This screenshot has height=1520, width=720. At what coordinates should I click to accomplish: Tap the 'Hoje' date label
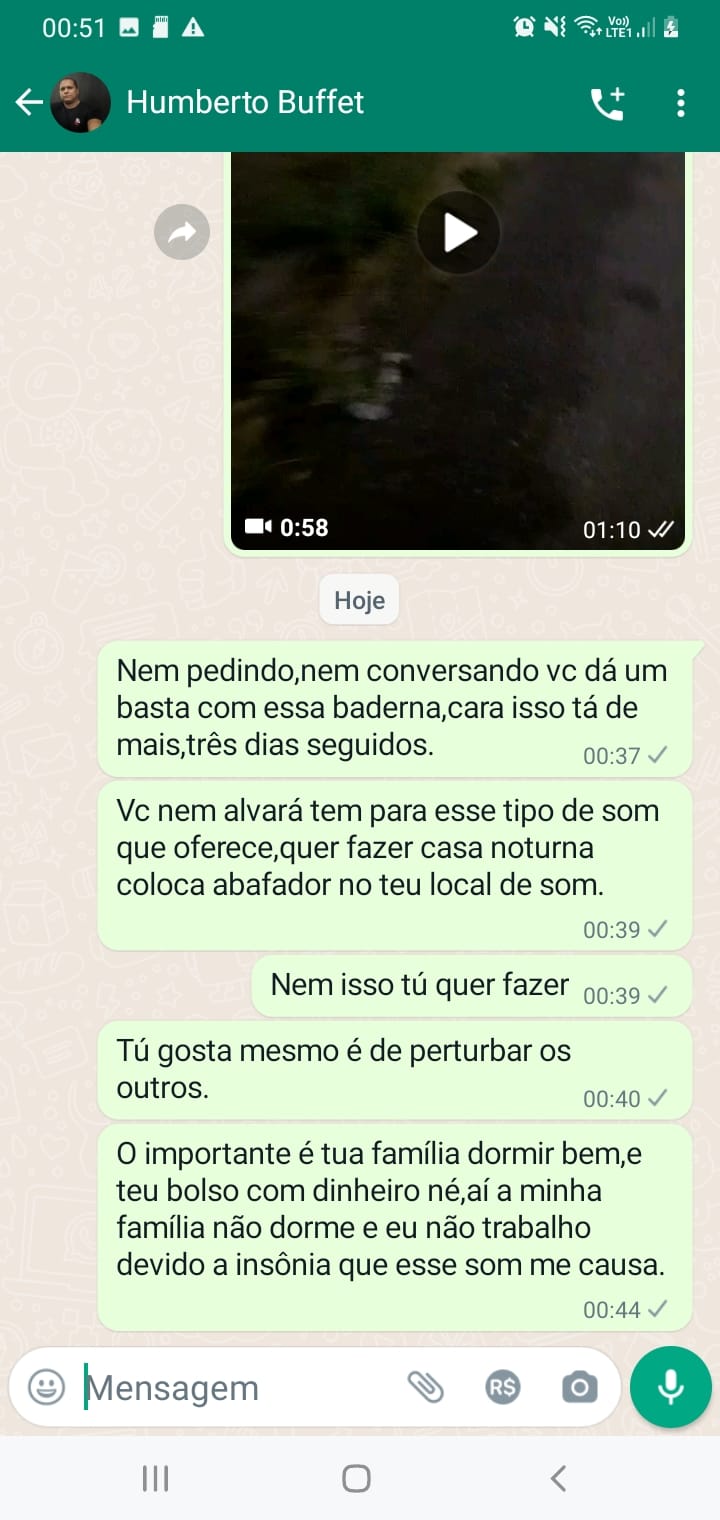(x=359, y=601)
